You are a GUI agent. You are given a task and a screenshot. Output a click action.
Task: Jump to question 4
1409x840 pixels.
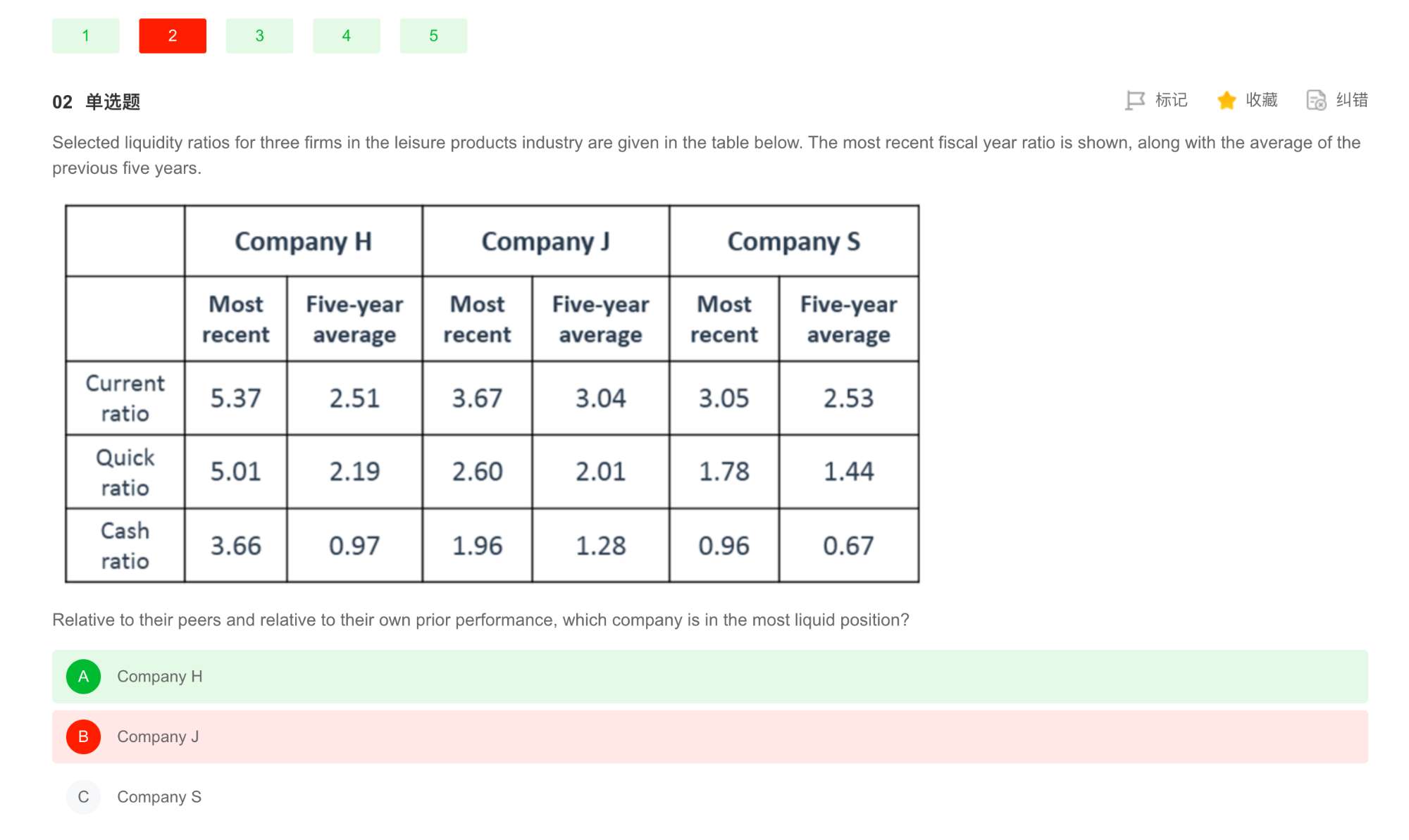[347, 36]
